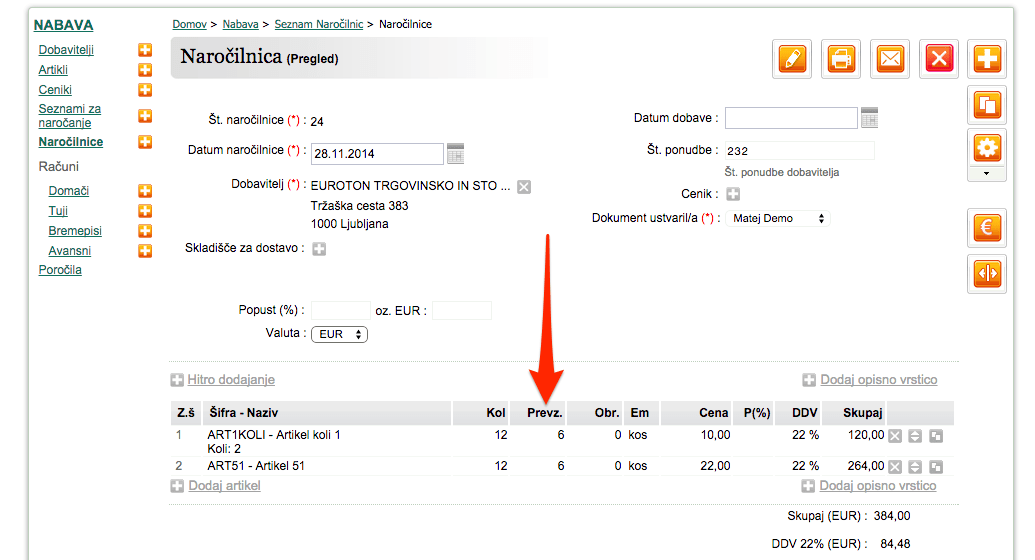This screenshot has width=1035, height=560.
Task: Remove the supplier EUROTON with the X icon
Action: point(524,187)
